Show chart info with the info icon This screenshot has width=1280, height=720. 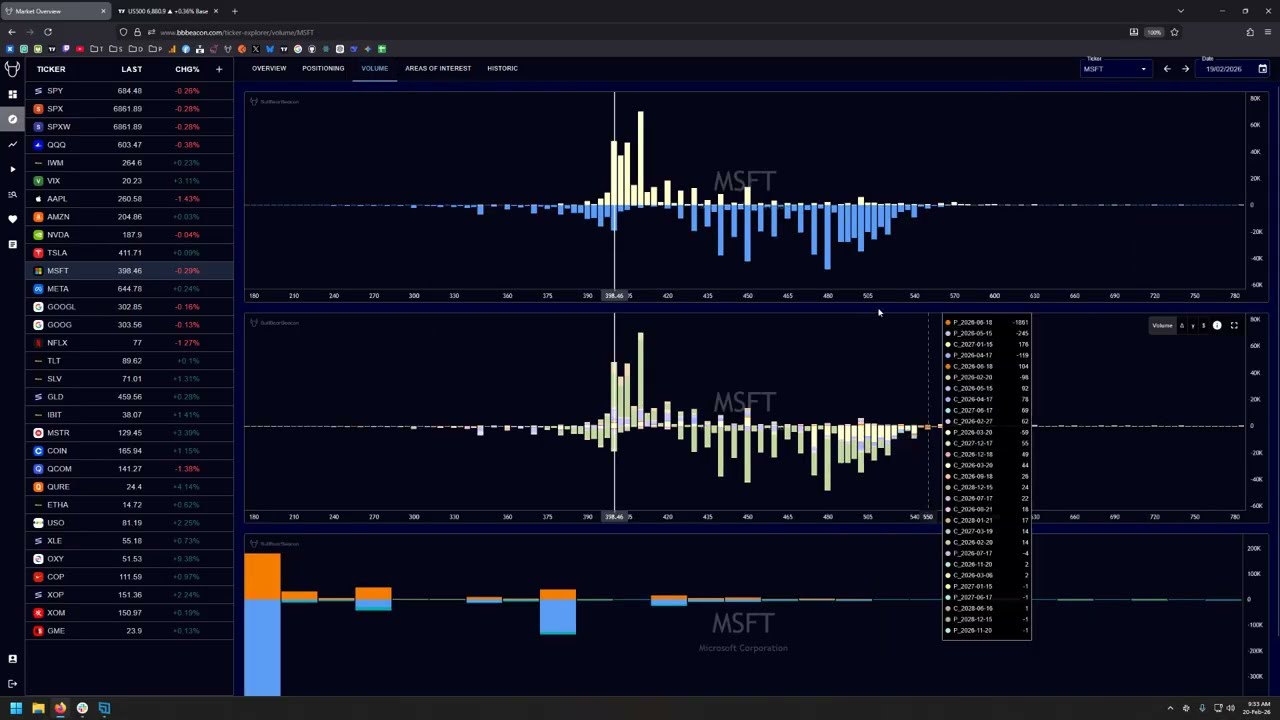pos(1217,325)
